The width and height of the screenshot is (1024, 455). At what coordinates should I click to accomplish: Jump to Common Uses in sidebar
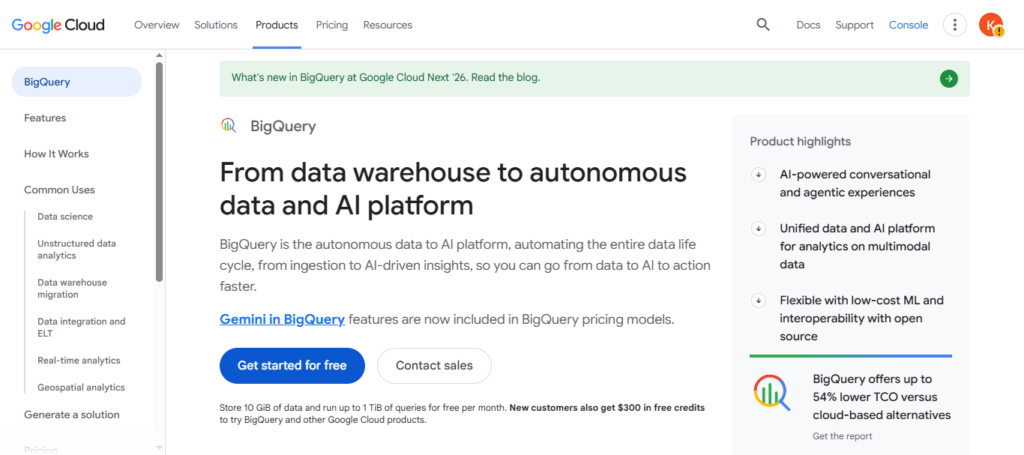click(x=59, y=190)
